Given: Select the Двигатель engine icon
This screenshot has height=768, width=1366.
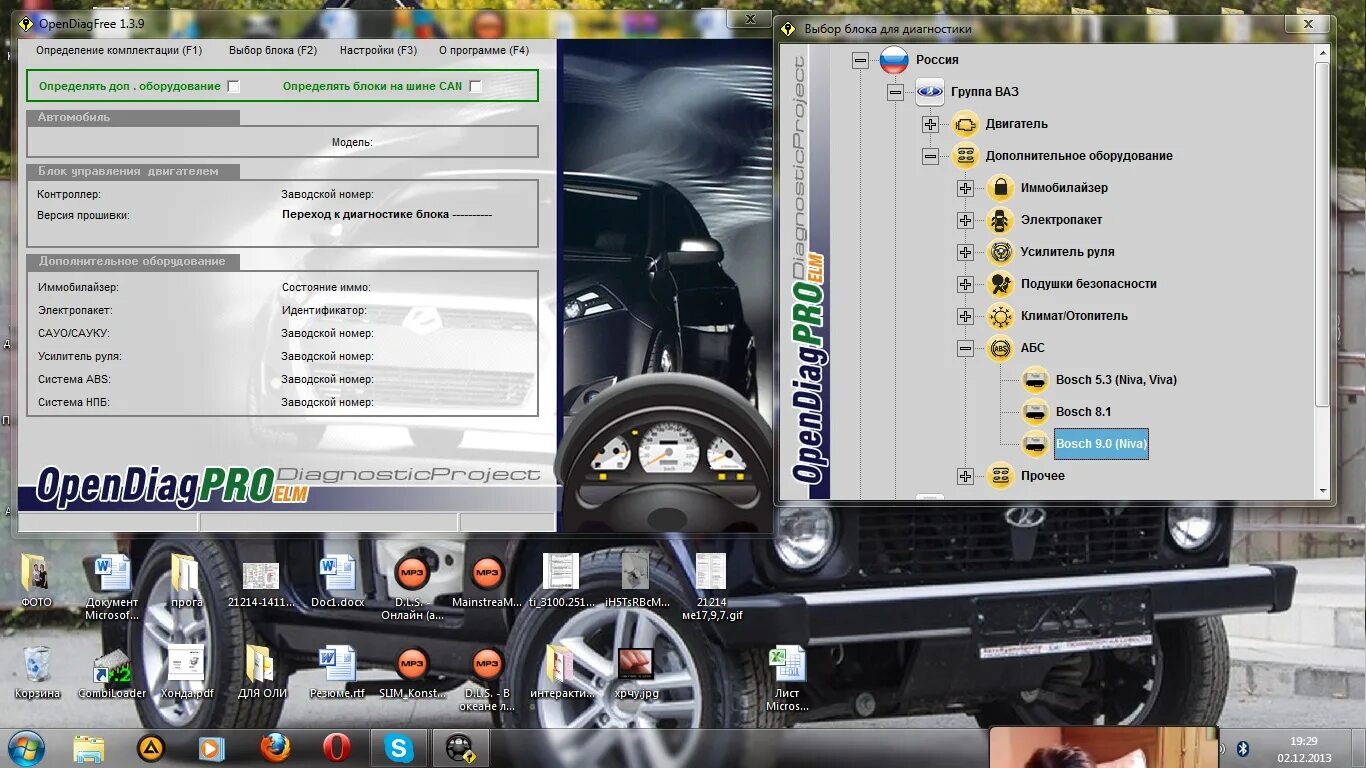Looking at the screenshot, I should 964,124.
